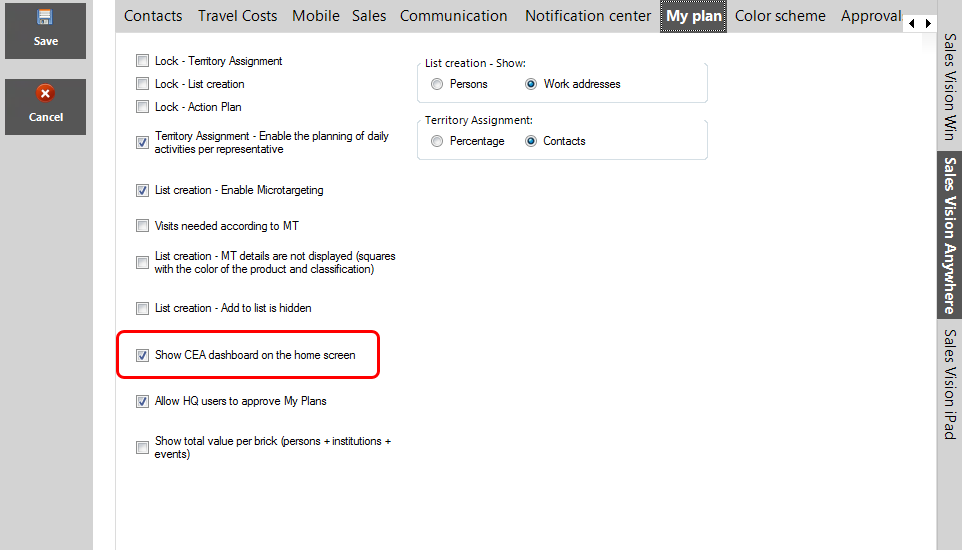Open the Communication tab
This screenshot has width=962, height=550.
tap(453, 16)
